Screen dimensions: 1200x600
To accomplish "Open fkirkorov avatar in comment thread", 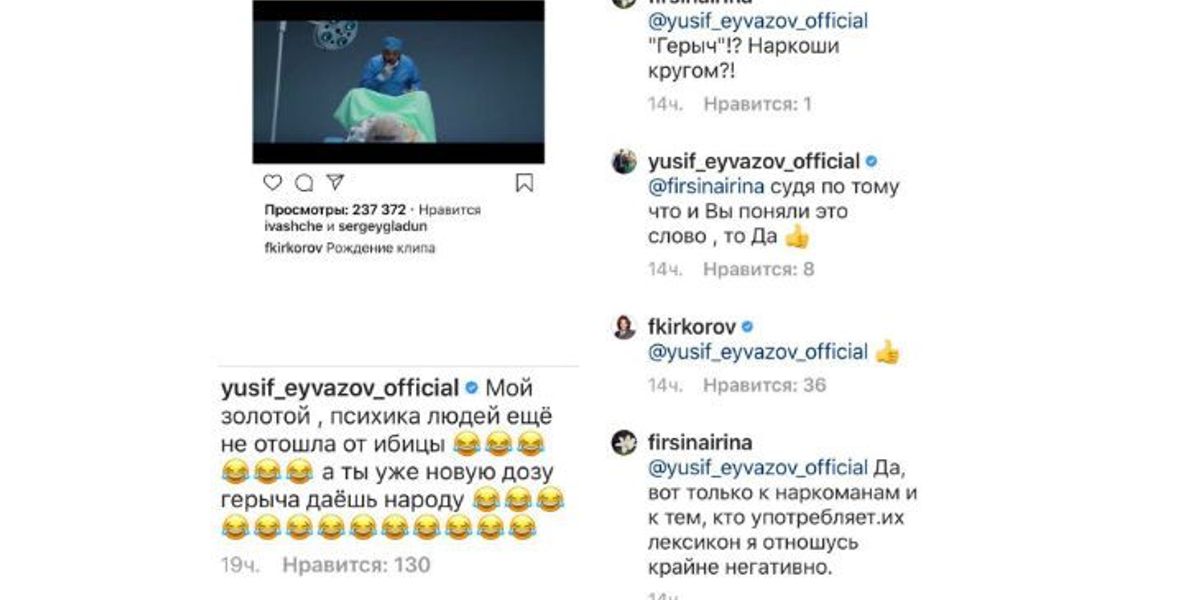I will click(x=624, y=327).
